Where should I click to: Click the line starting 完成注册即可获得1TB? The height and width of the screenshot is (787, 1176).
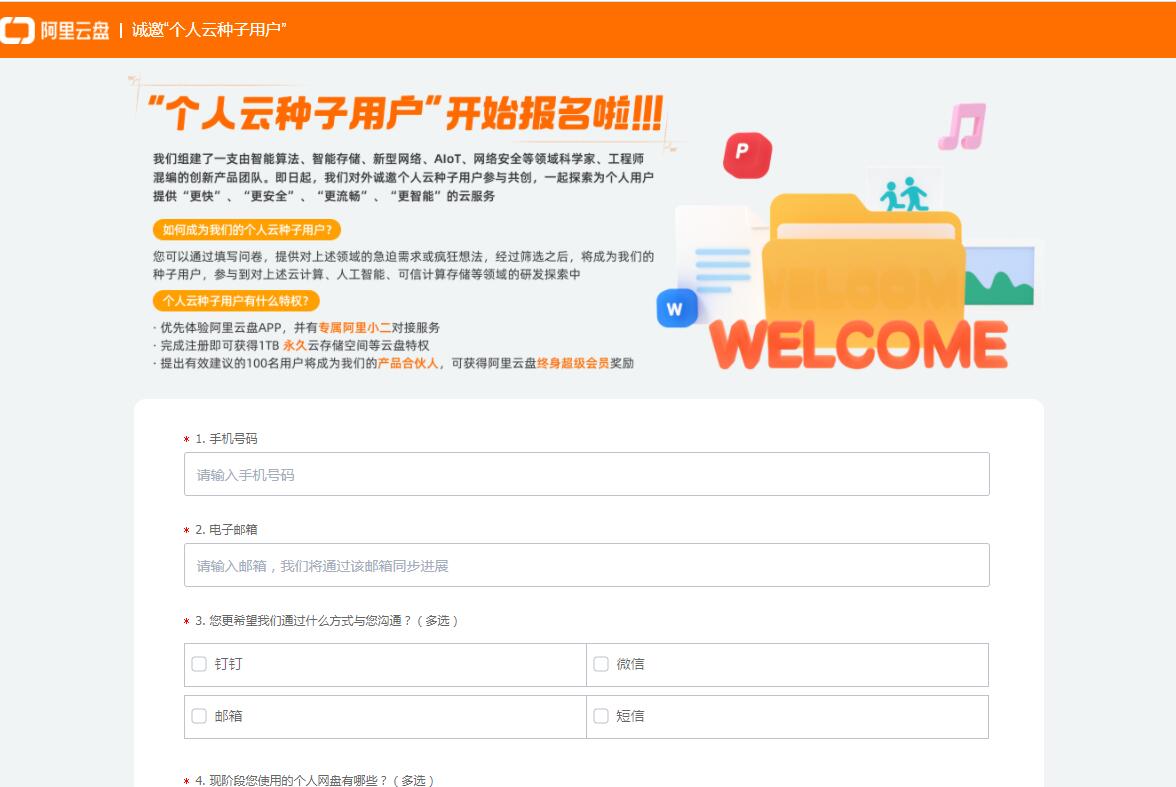[293, 345]
